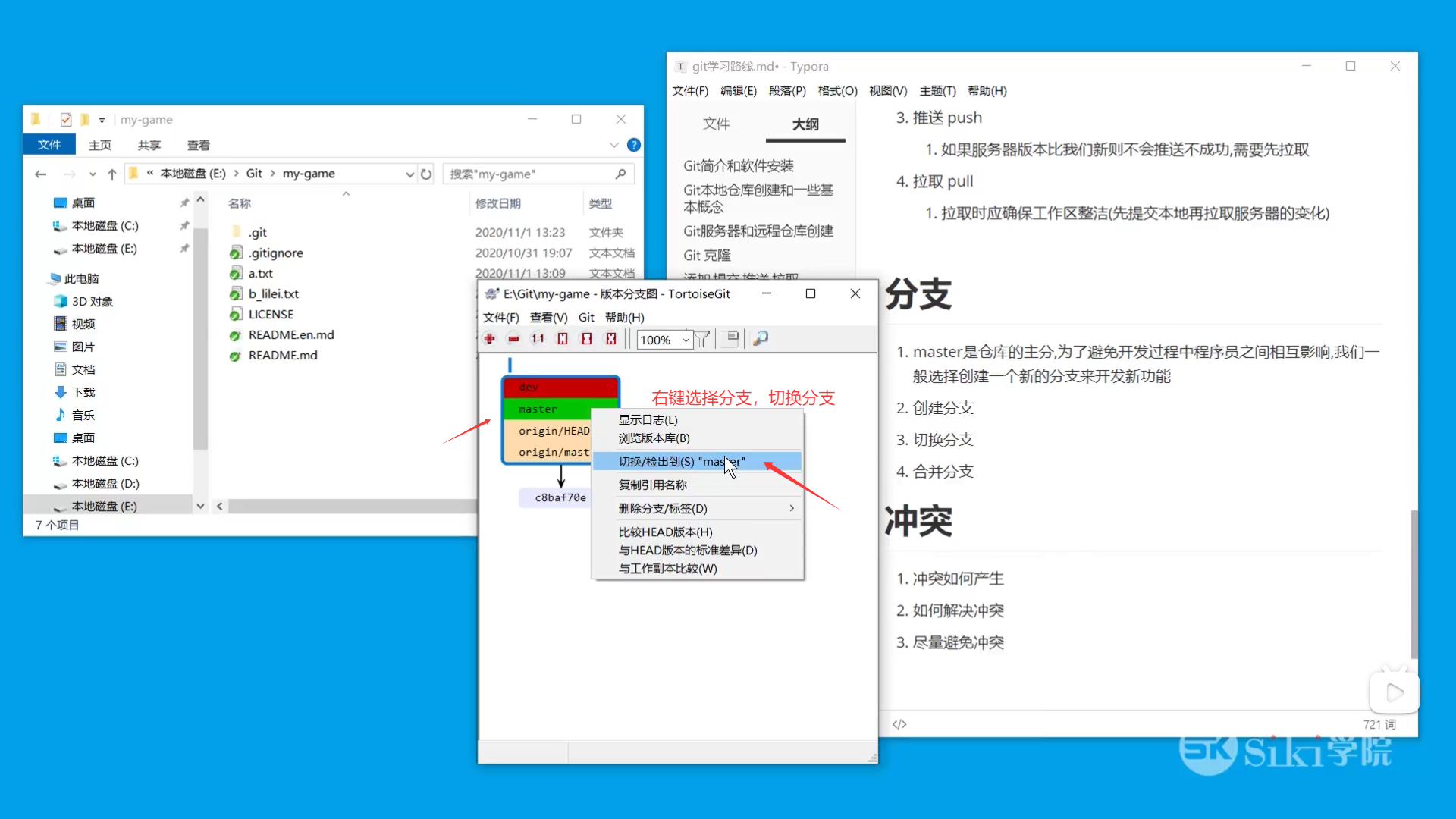Switch to the 大纲 tab in Typora
Viewport: 1456px width, 819px height.
tap(805, 124)
